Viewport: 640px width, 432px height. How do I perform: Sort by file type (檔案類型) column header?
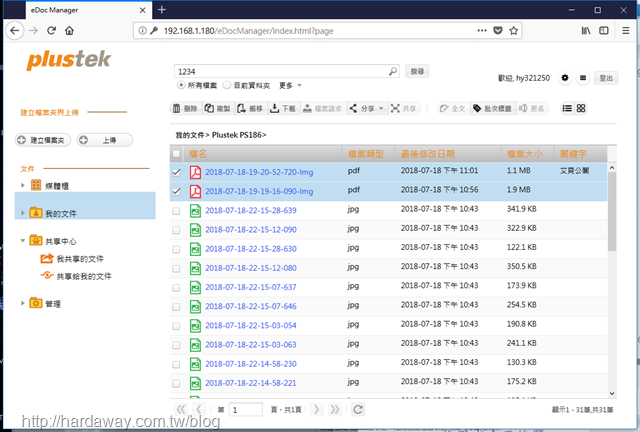point(366,154)
